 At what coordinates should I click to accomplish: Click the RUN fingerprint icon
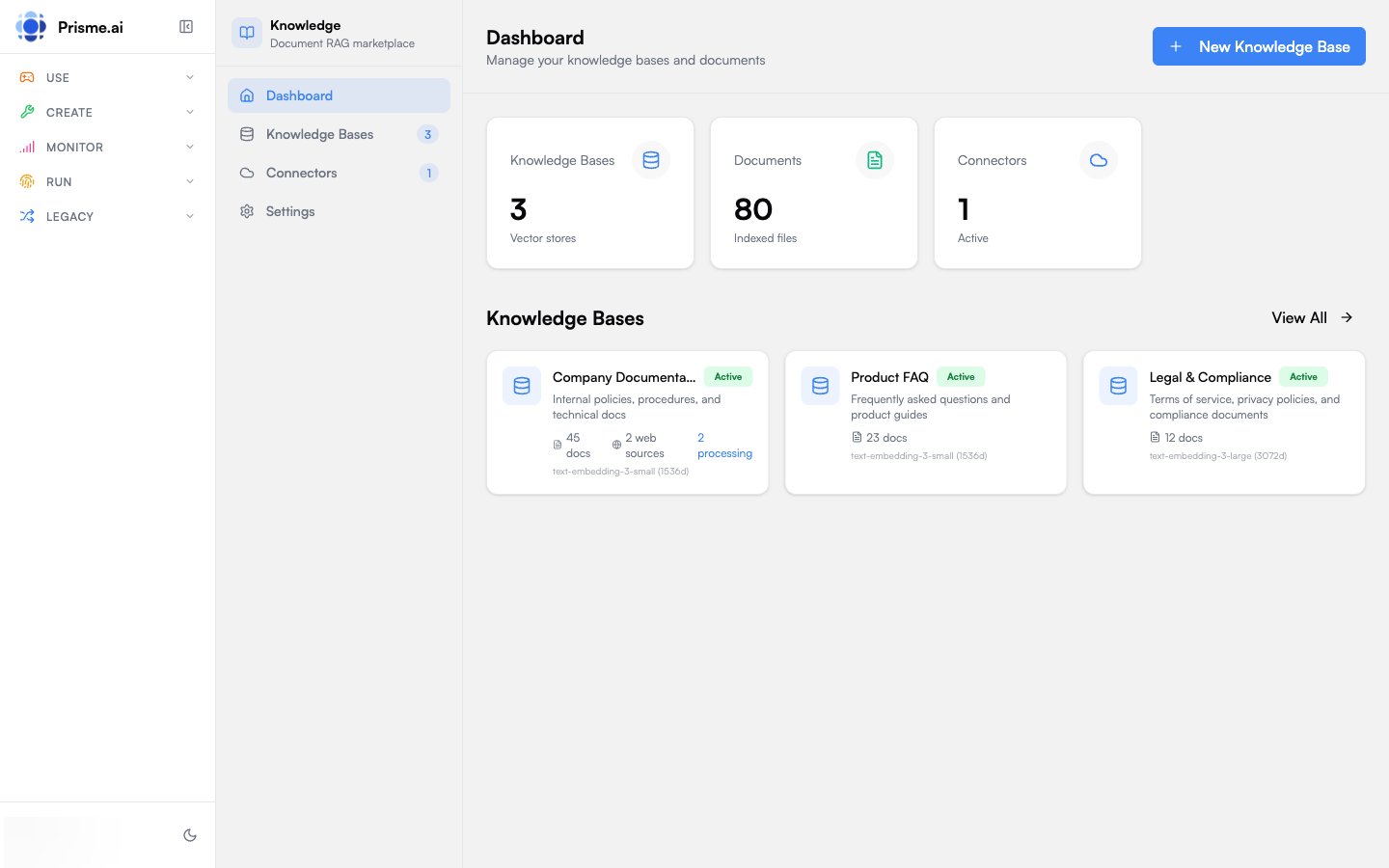coord(27,181)
